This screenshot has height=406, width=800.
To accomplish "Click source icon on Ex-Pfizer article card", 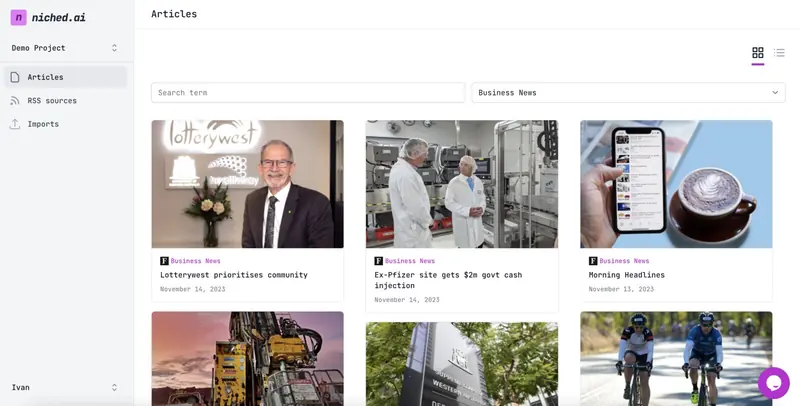I will point(379,261).
